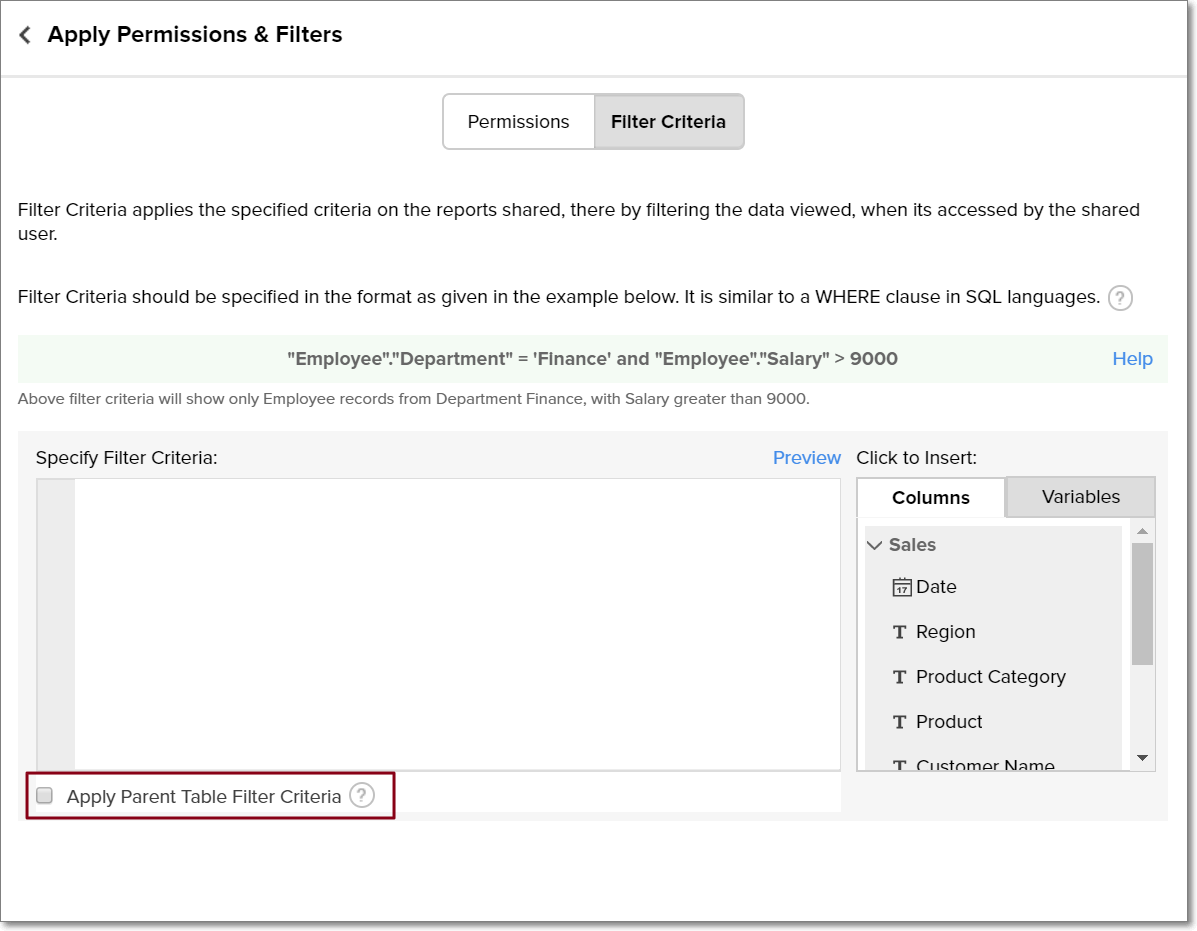The width and height of the screenshot is (1197, 931).
Task: Click help icon beside Apply Parent Table Filter
Action: (x=361, y=796)
